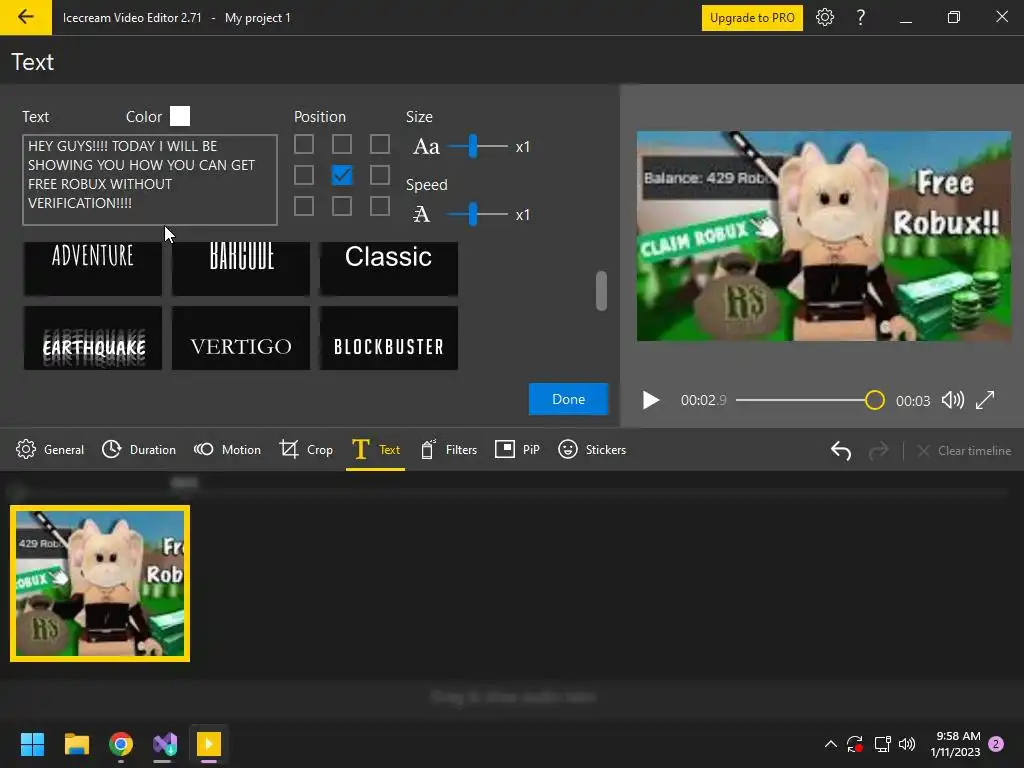Viewport: 1024px width, 768px height.
Task: Click the playback progress slider handle
Action: [x=874, y=400]
